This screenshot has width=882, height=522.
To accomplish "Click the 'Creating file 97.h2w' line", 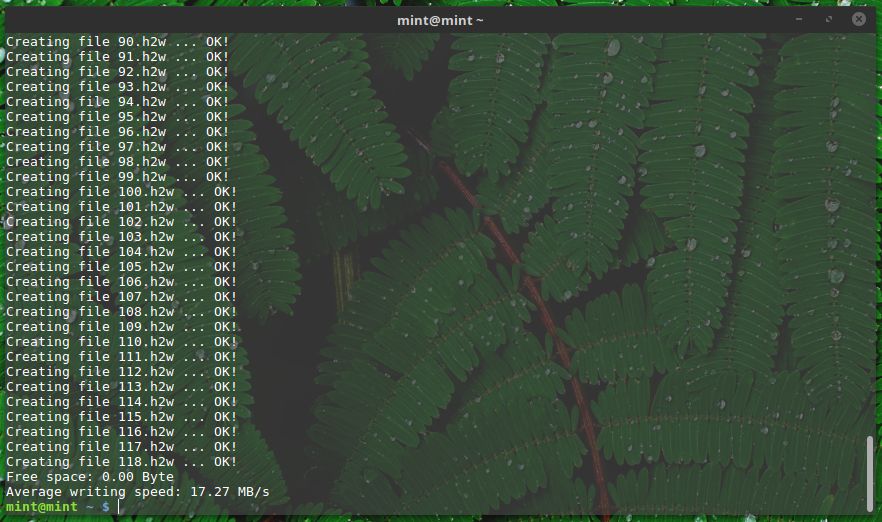I will [118, 147].
